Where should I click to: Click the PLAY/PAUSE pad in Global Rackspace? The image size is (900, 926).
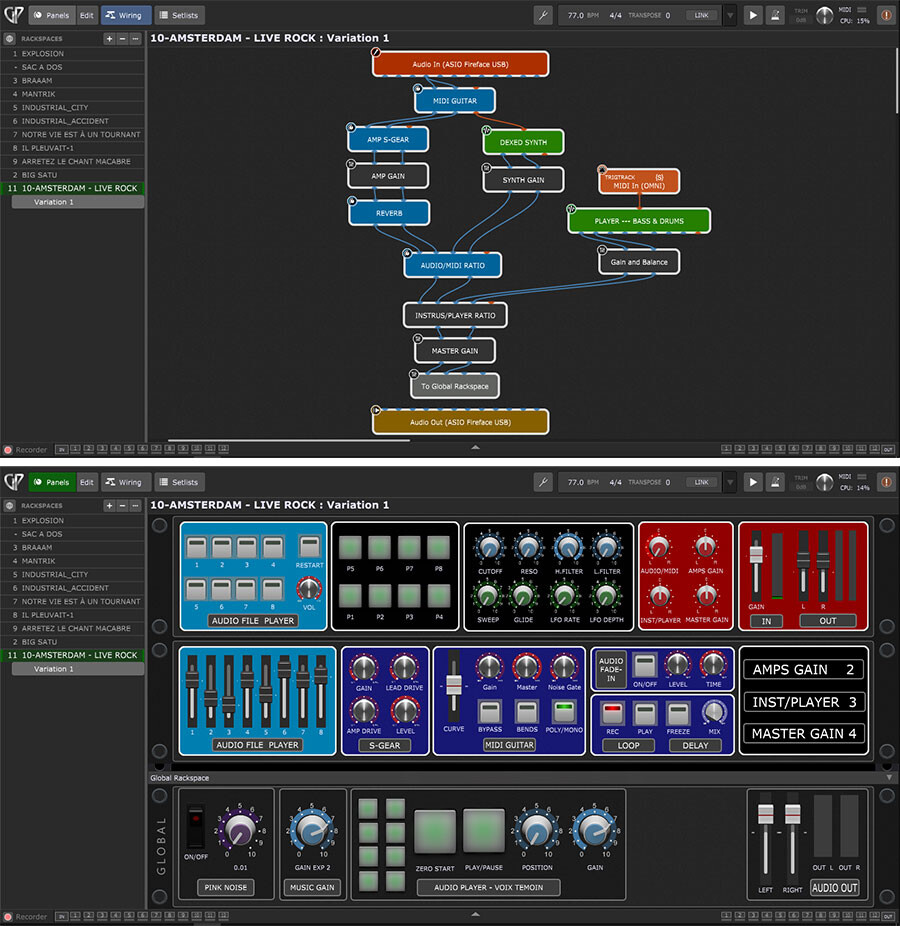(484, 832)
